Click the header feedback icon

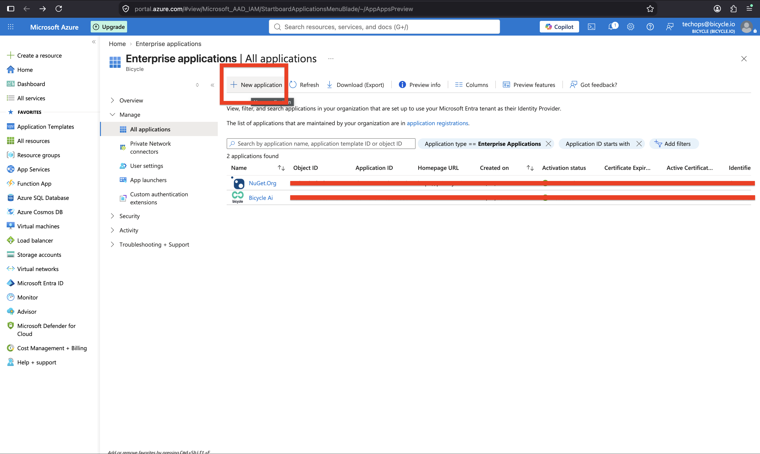[x=669, y=27]
